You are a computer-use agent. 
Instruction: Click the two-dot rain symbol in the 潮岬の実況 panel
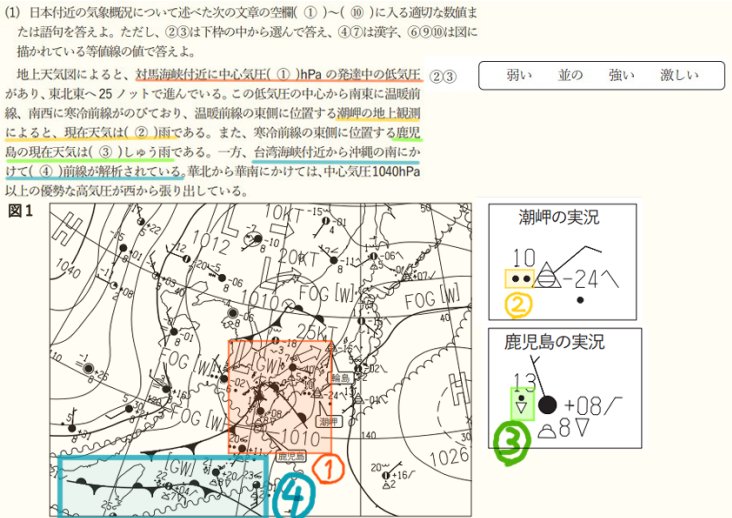pos(520,279)
